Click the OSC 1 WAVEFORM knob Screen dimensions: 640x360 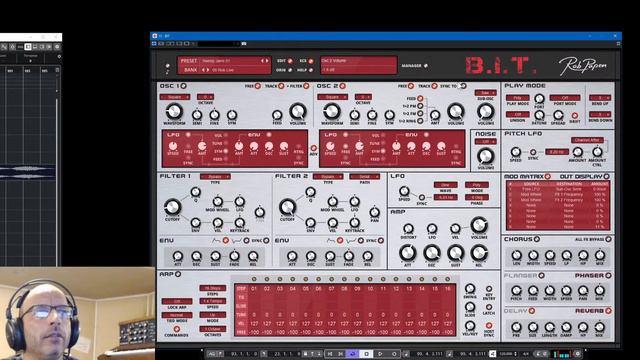(174, 111)
